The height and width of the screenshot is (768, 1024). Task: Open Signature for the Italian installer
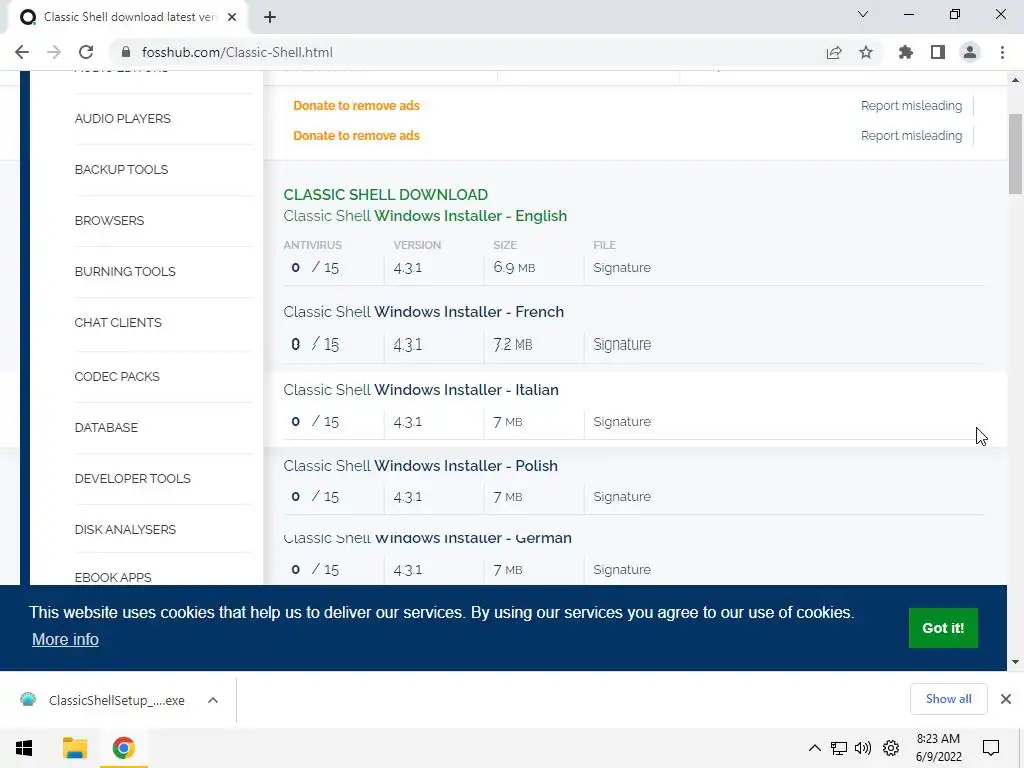pyautogui.click(x=622, y=422)
